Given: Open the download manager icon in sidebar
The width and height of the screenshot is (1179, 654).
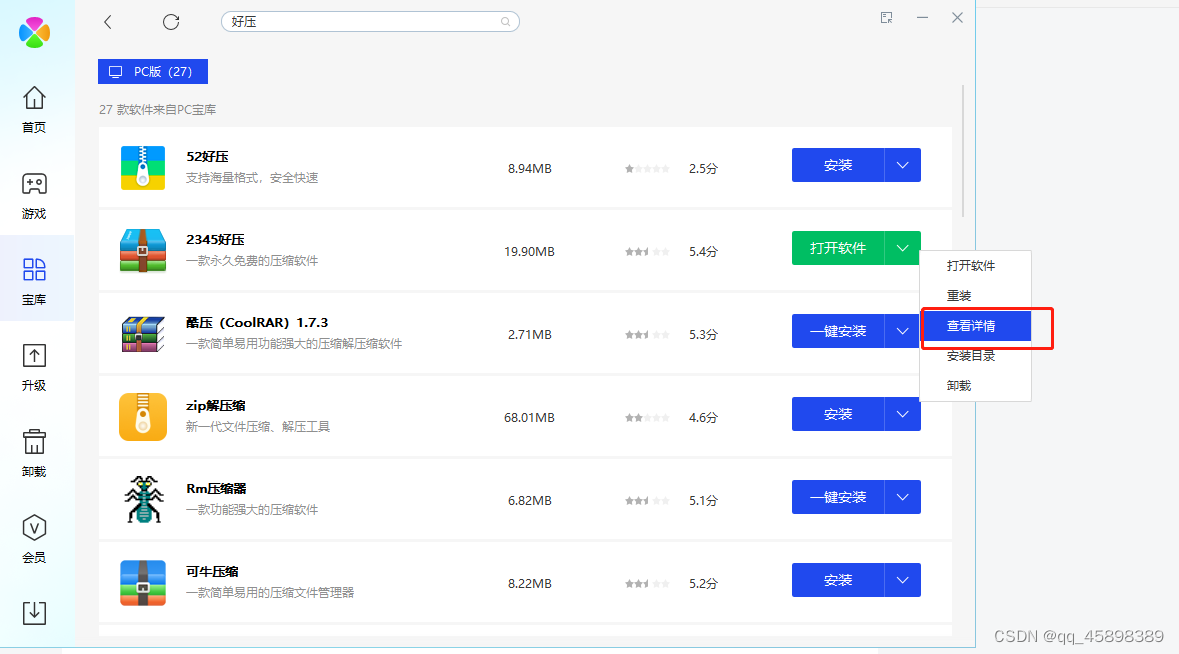Looking at the screenshot, I should pyautogui.click(x=34, y=613).
